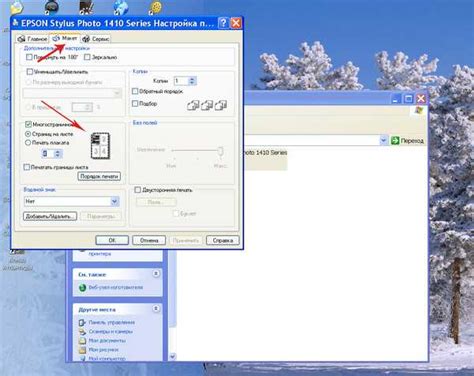Enable the Зеркально checkbox
Screen dimensions: 474x376
pos(87,57)
